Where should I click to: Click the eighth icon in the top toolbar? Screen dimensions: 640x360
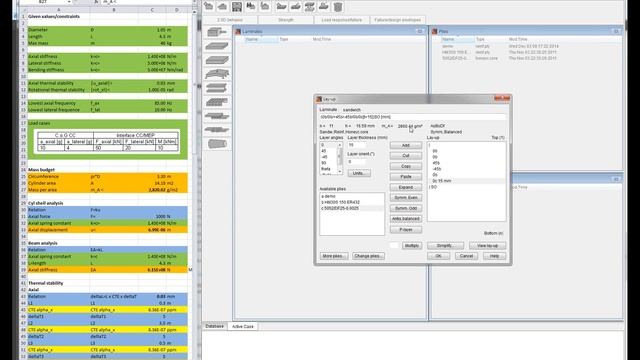[309, 6]
